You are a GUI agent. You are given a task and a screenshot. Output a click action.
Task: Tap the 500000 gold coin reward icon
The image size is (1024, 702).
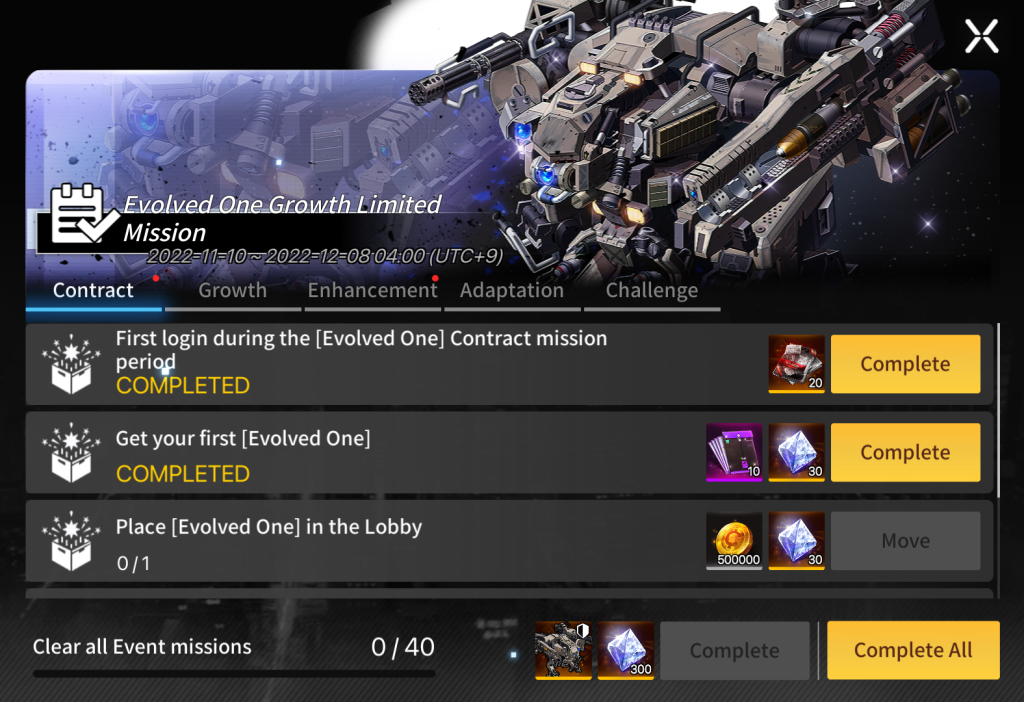734,541
